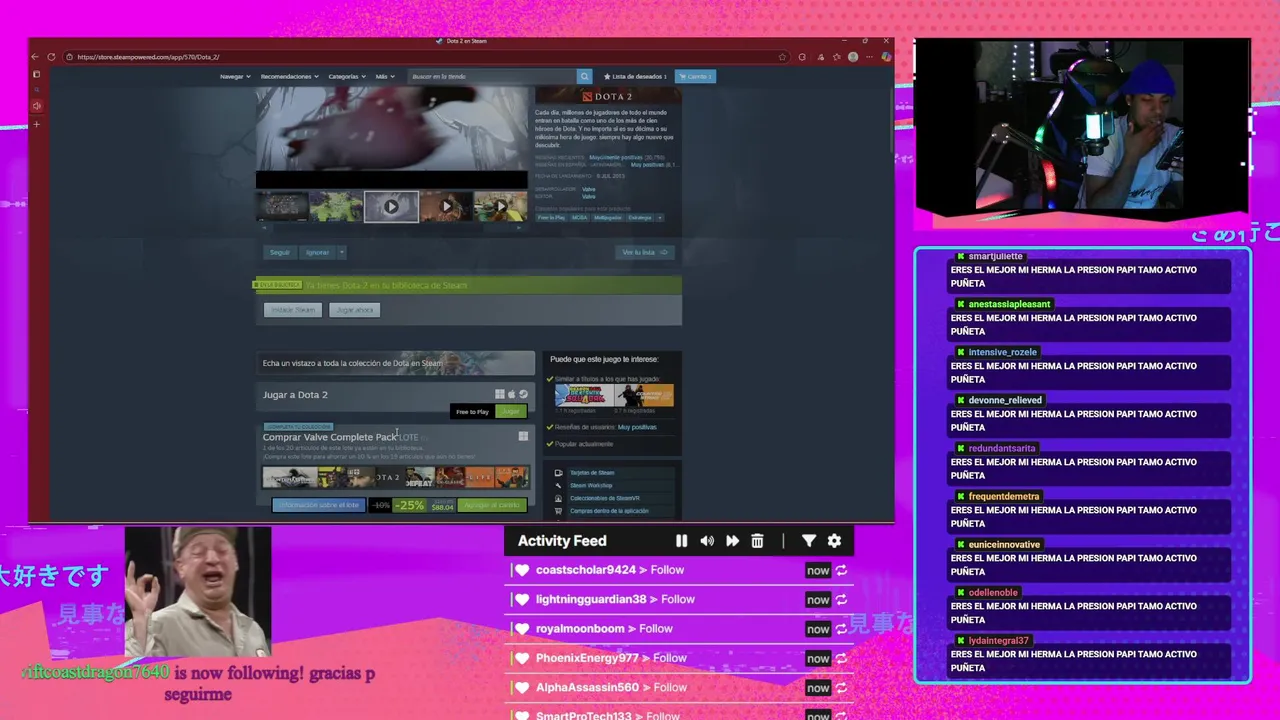Open Activity Feed settings gear
Screen dimensions: 1280x720
[x=834, y=541]
